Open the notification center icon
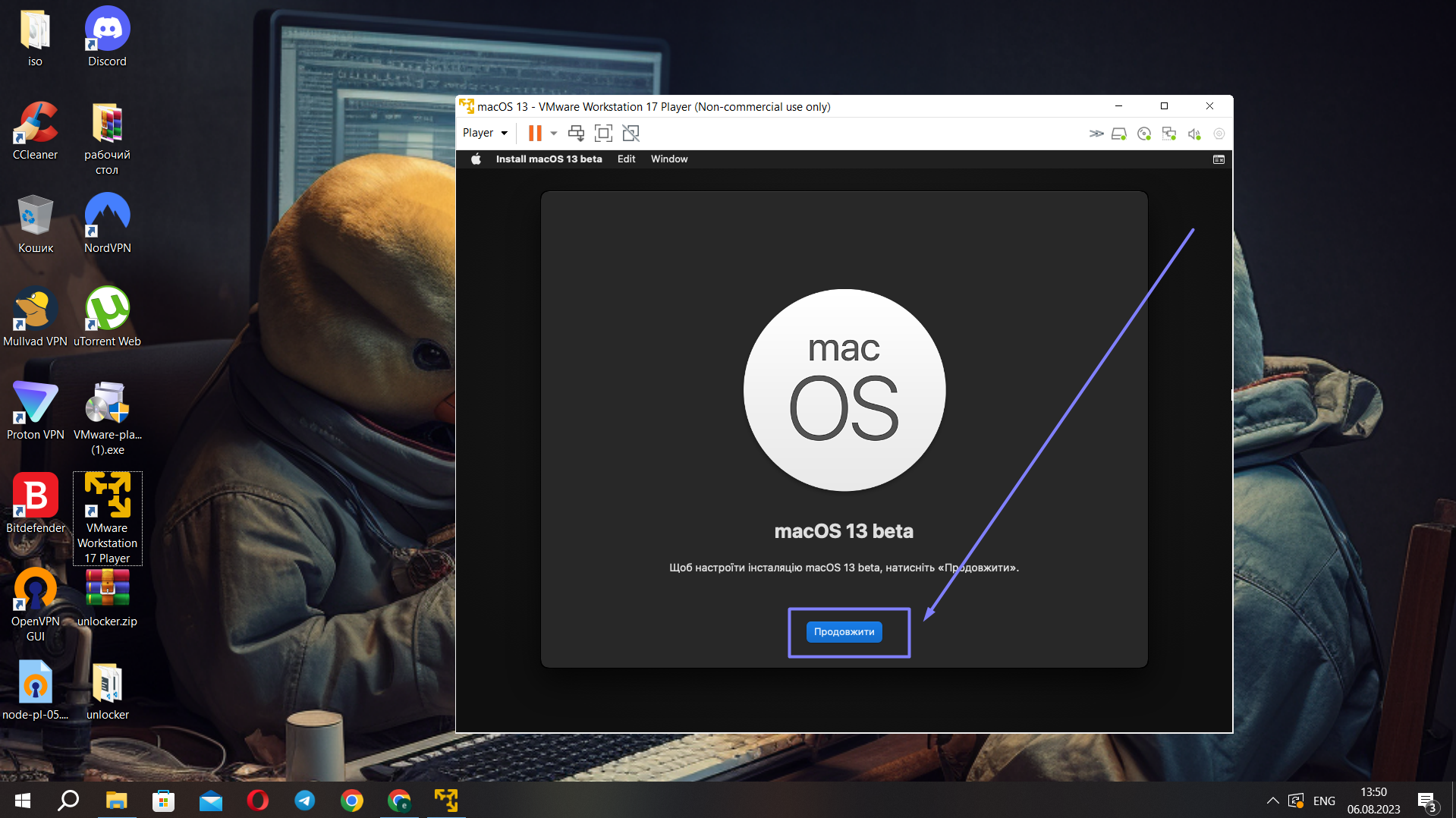 click(1427, 801)
